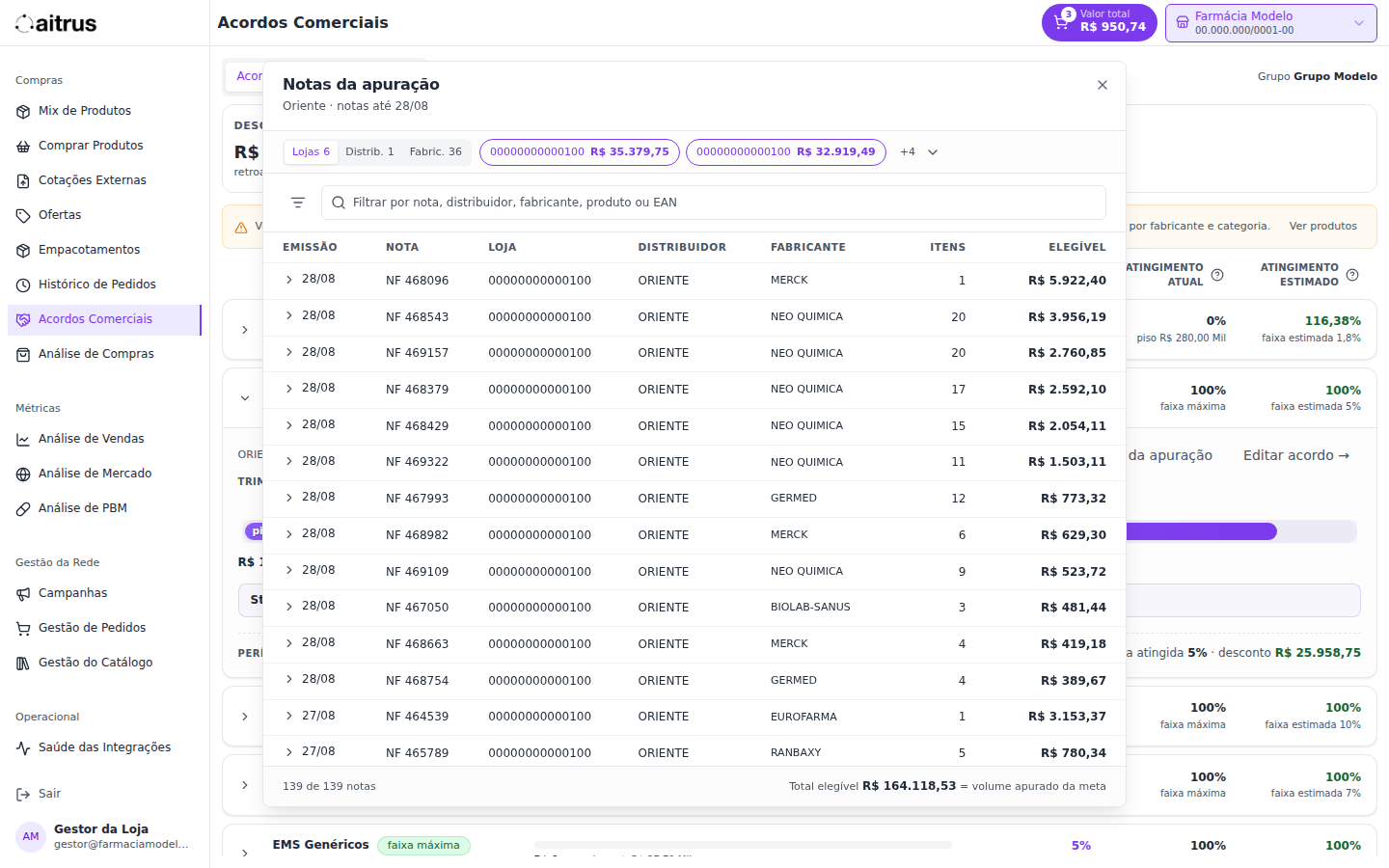Image resolution: width=1389 pixels, height=868 pixels.
Task: Expand the +4 more stores chevron
Action: [x=933, y=152]
